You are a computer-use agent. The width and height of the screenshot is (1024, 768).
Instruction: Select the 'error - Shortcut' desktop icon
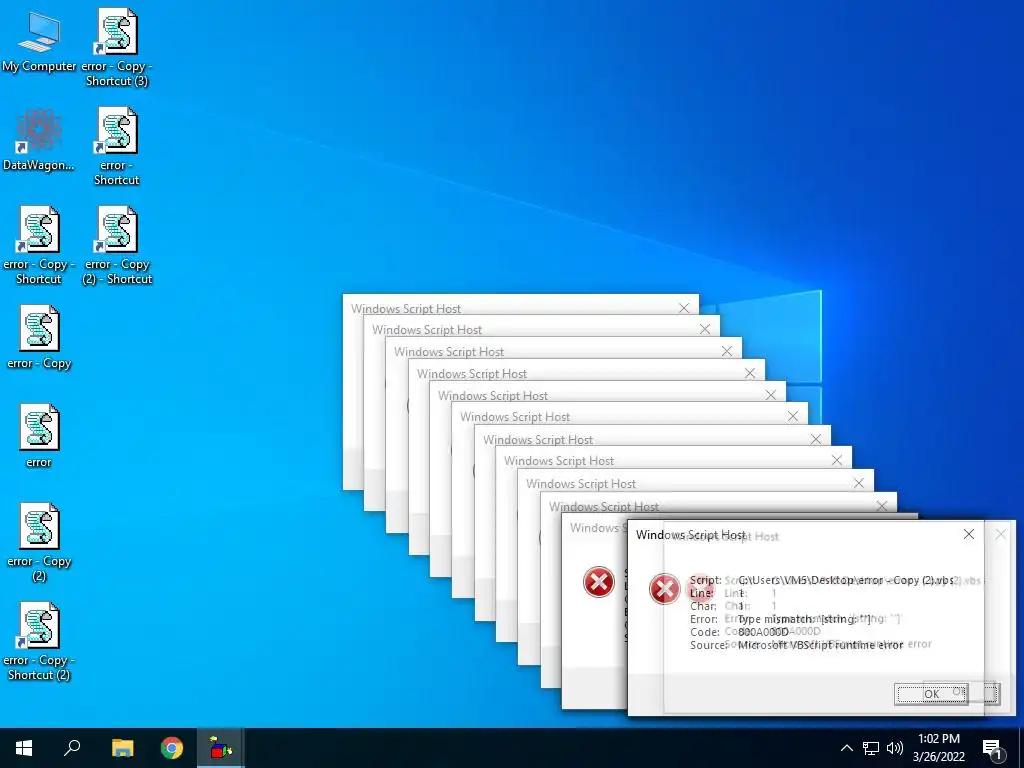pyautogui.click(x=117, y=147)
